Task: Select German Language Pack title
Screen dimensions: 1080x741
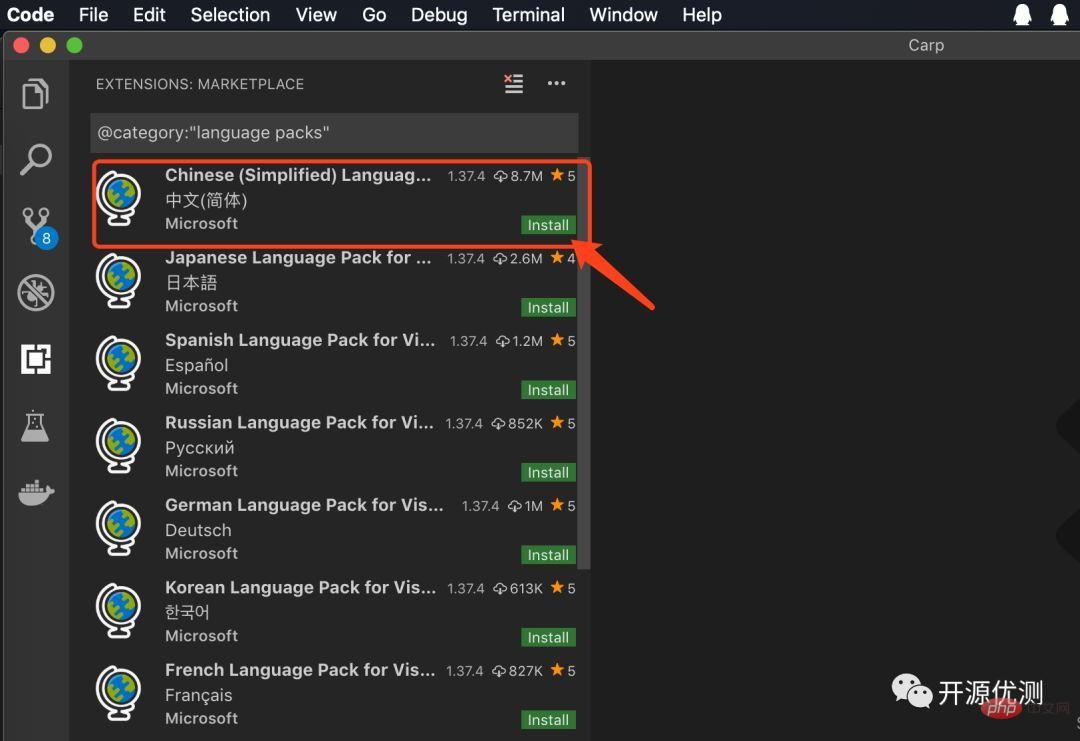Action: pyautogui.click(x=304, y=505)
